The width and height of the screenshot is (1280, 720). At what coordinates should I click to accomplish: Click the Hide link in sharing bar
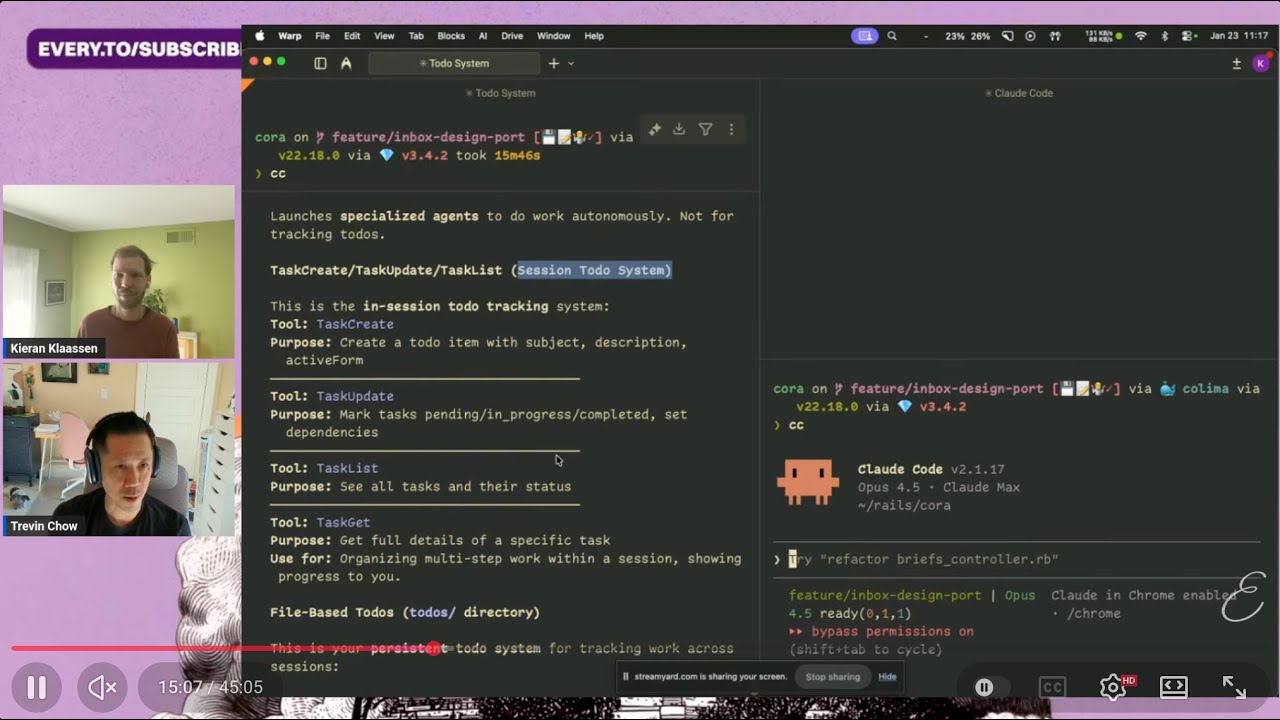point(887,677)
